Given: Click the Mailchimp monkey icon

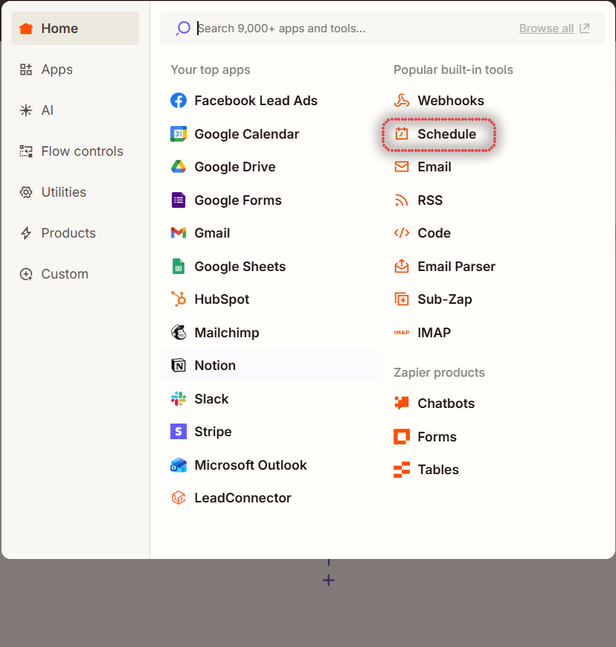Looking at the screenshot, I should click(178, 332).
